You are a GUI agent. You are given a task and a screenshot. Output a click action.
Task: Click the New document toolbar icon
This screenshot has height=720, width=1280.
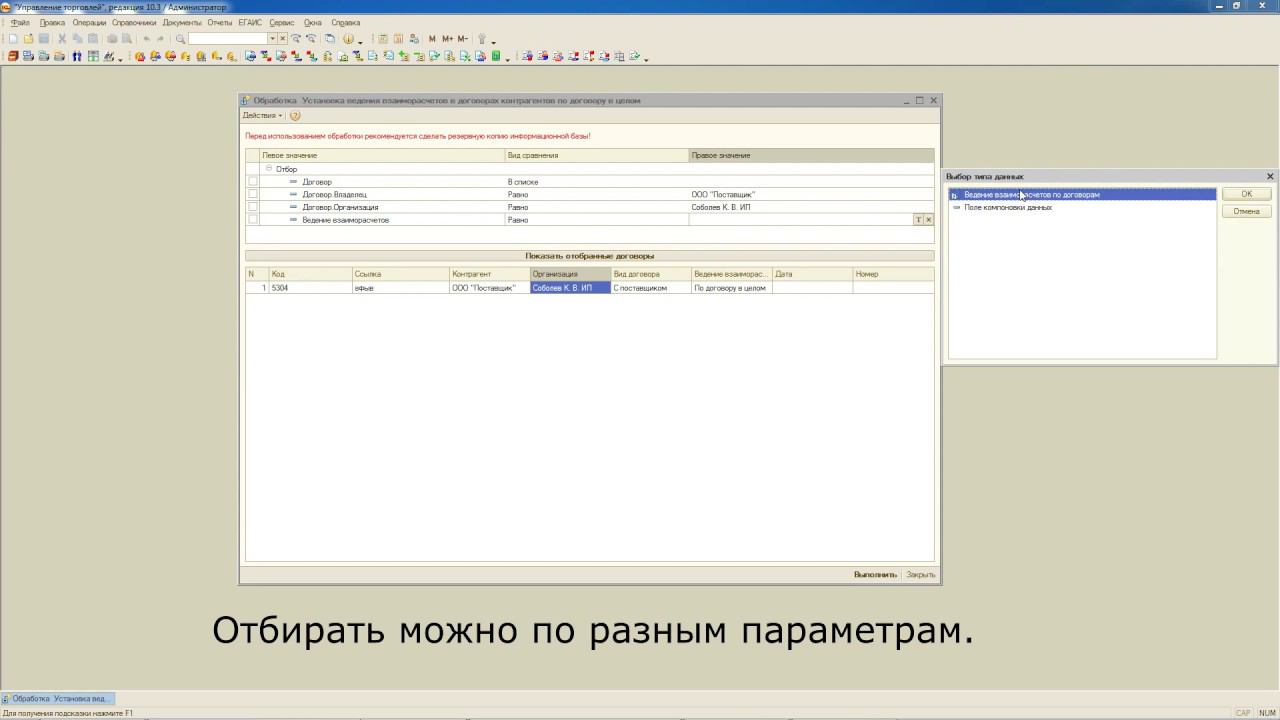pos(13,39)
